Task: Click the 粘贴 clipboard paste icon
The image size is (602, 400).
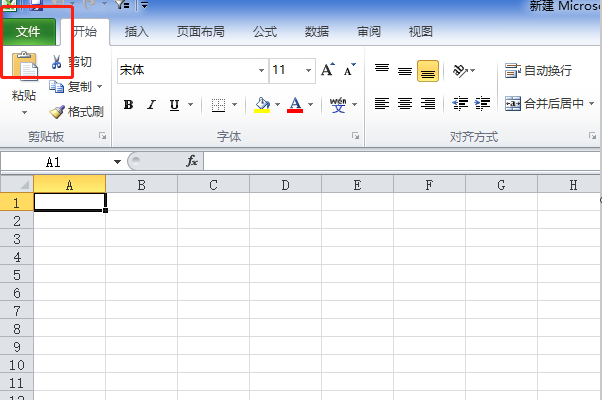Action: [25, 66]
